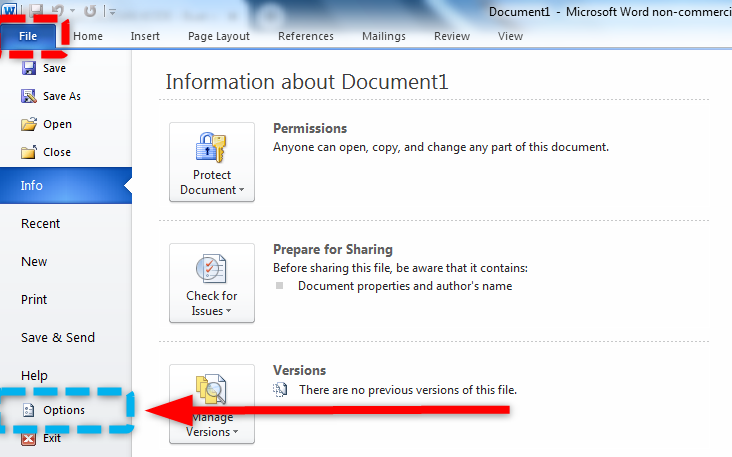Click 'Anyone can open, copy, and change' text
This screenshot has height=457, width=732.
point(441,147)
